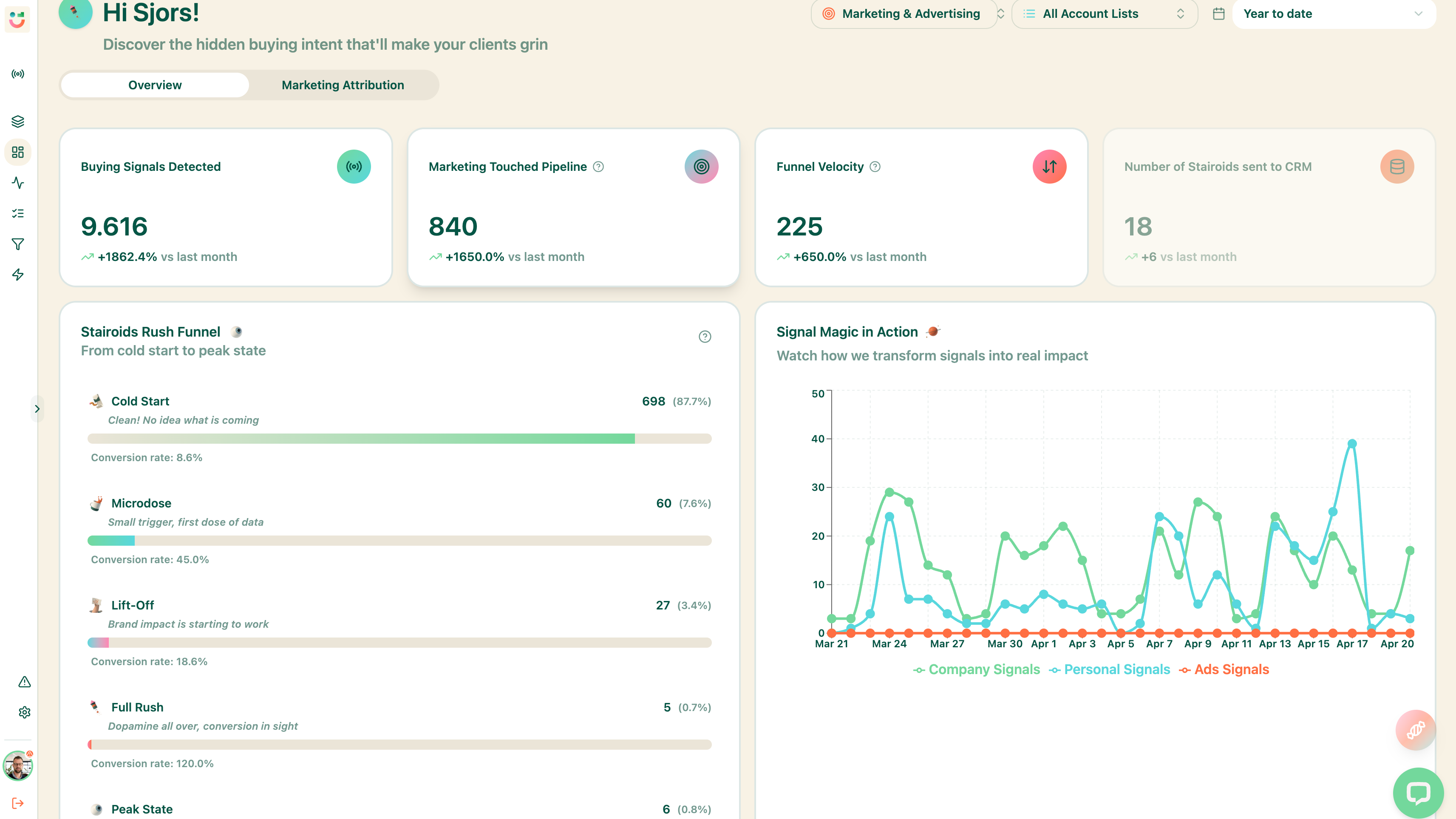Click the user avatar photo in sidebar
The image size is (1456, 819).
(17, 766)
